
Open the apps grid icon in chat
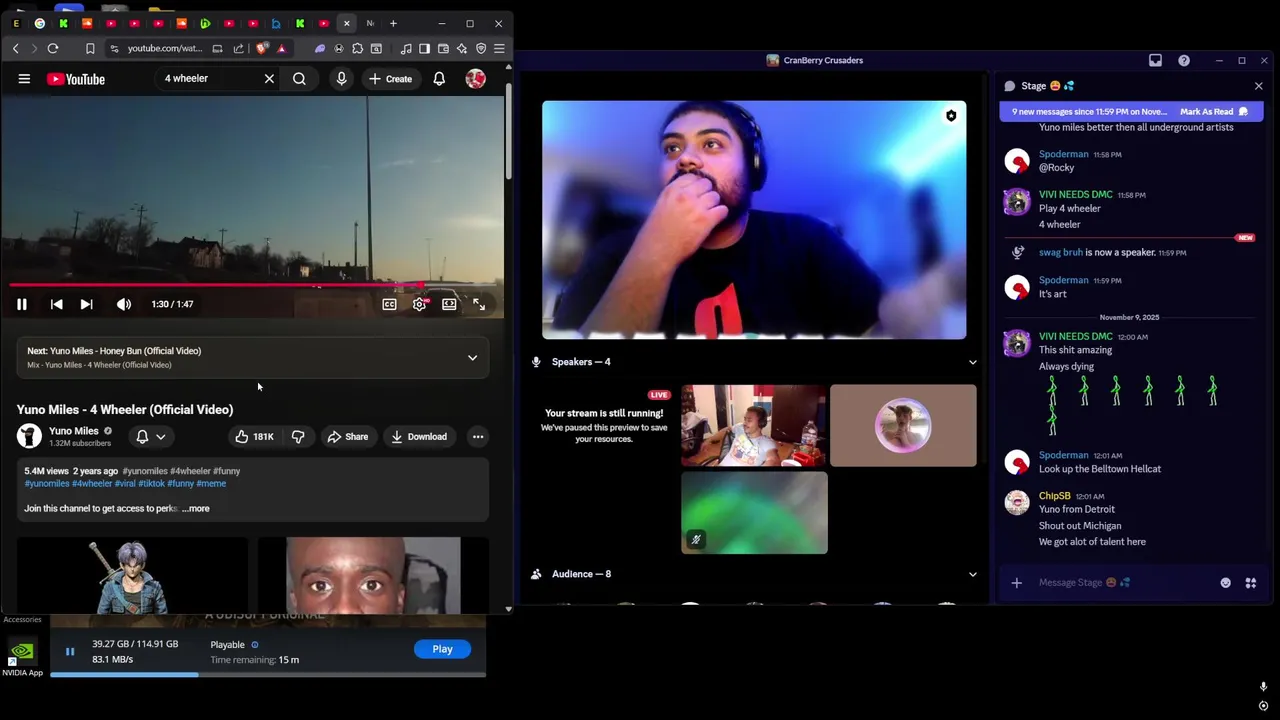coord(1250,582)
